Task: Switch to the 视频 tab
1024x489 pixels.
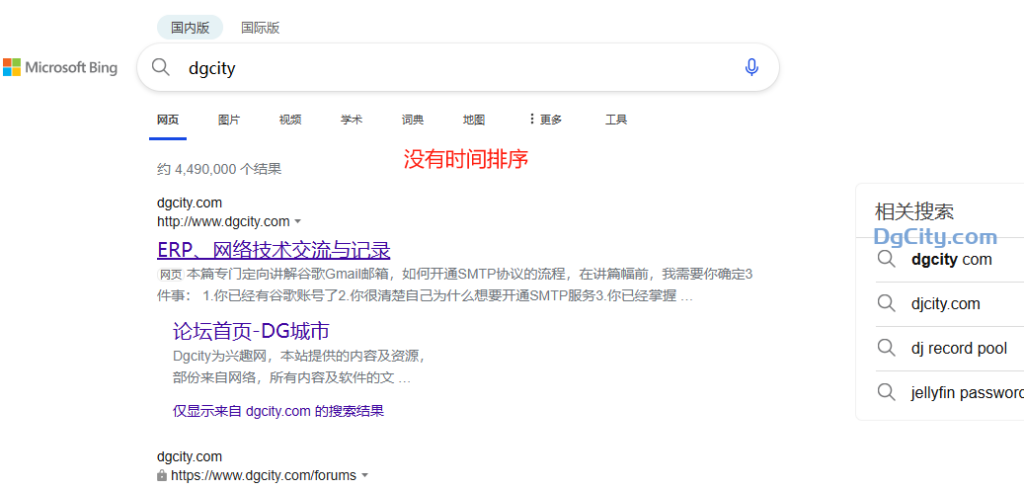Action: [x=290, y=119]
